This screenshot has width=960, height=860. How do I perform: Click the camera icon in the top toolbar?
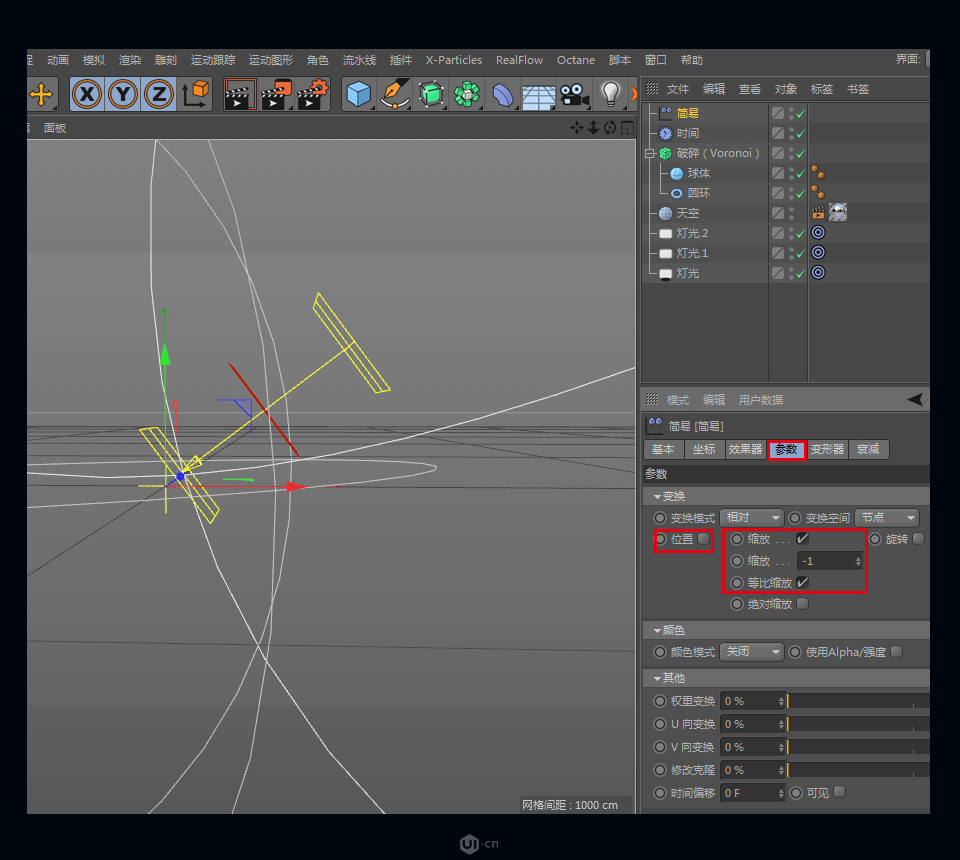[x=573, y=94]
